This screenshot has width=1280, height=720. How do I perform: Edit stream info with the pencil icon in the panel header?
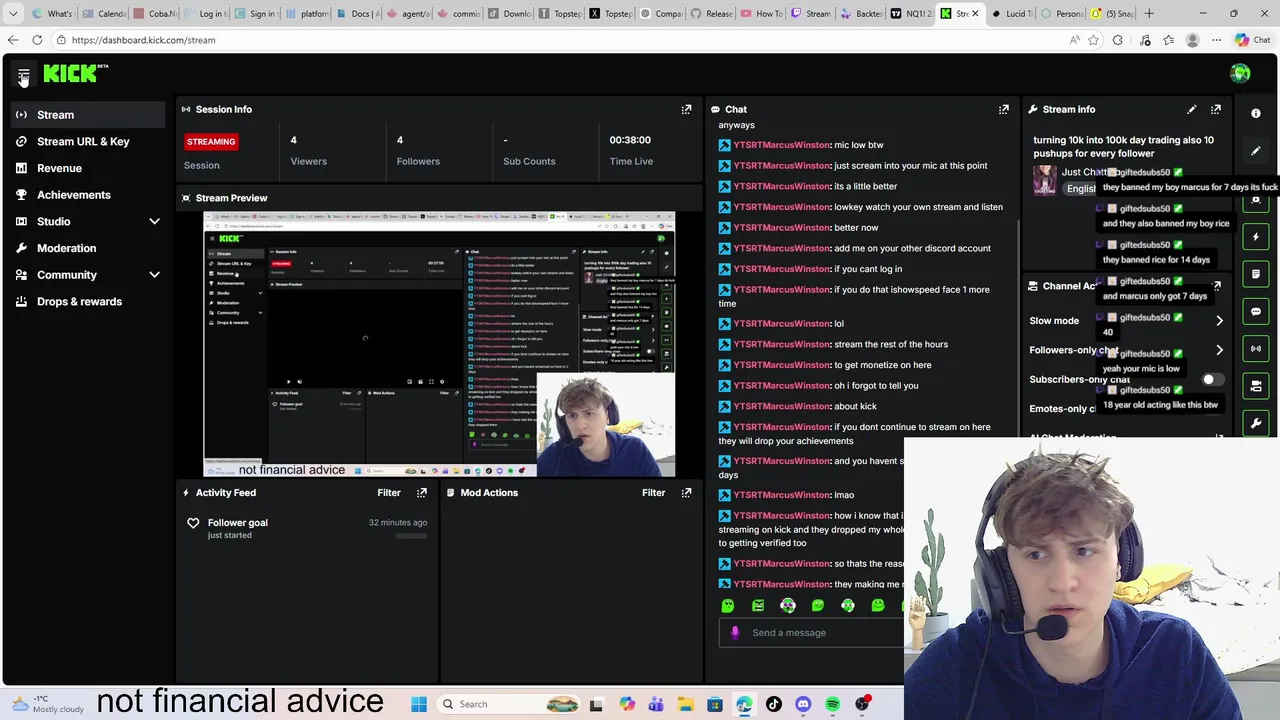[1191, 109]
